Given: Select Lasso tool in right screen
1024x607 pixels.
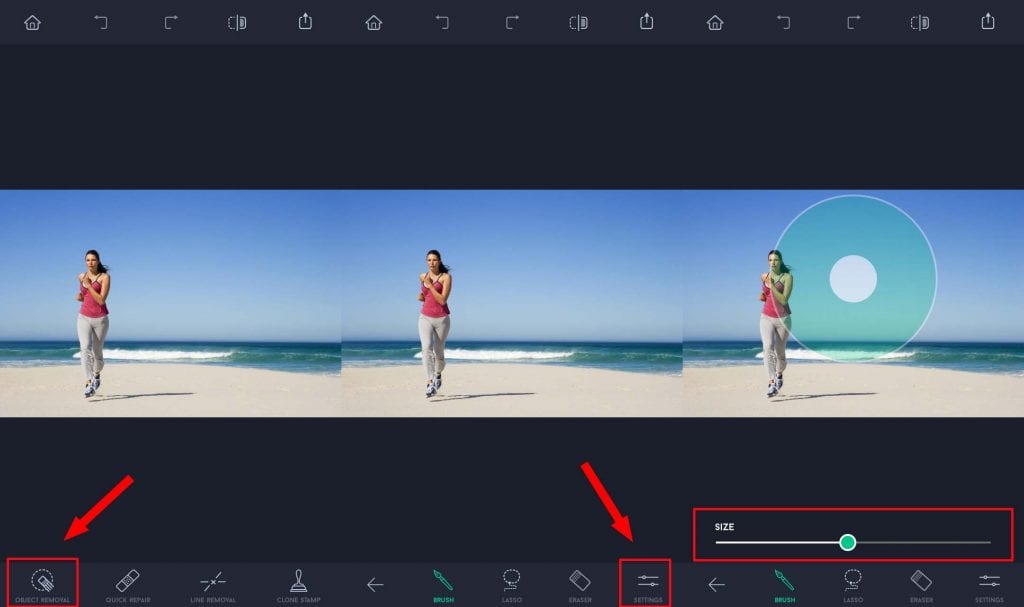Looking at the screenshot, I should click(x=853, y=585).
